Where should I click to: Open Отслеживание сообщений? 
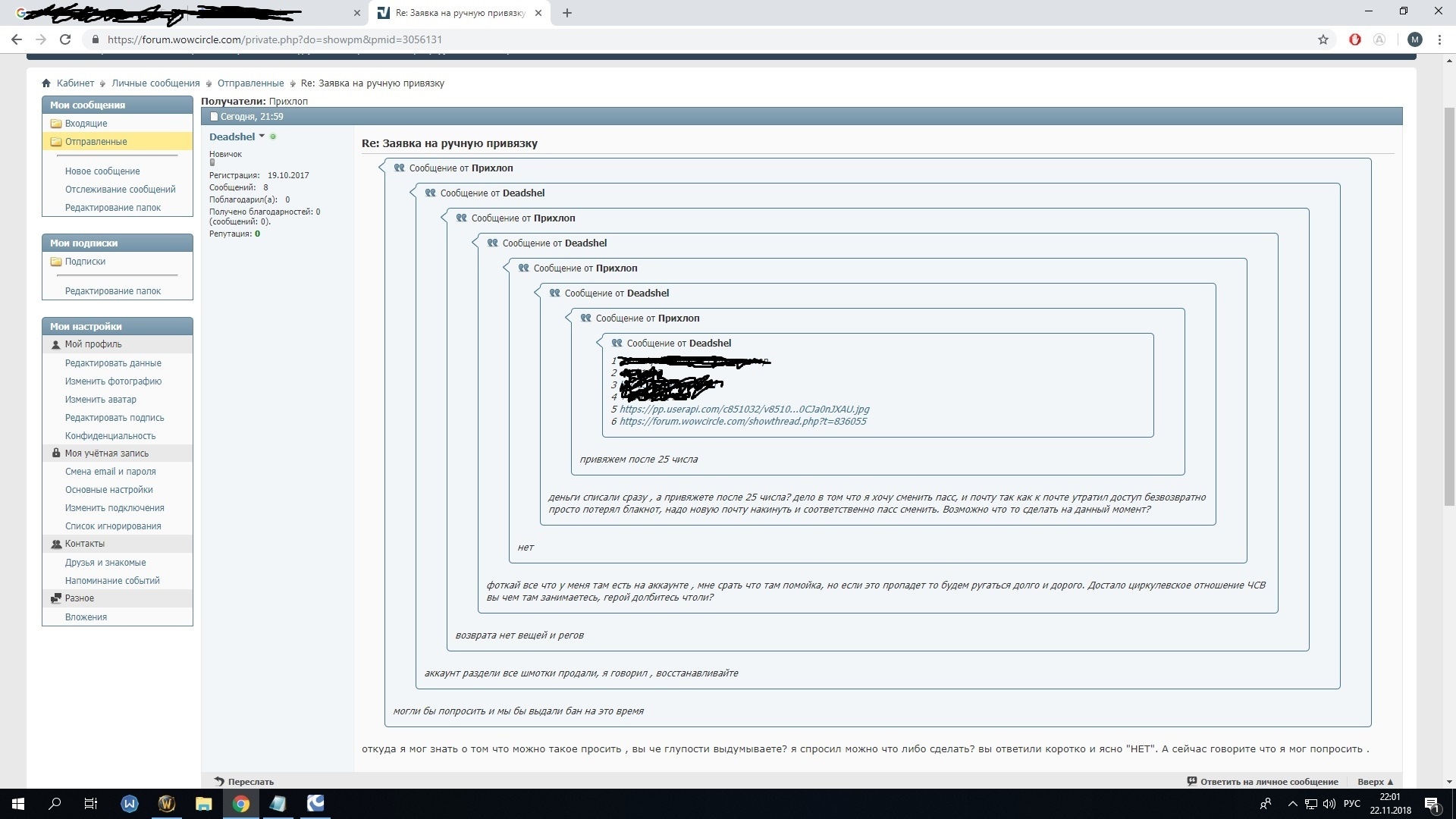(120, 190)
